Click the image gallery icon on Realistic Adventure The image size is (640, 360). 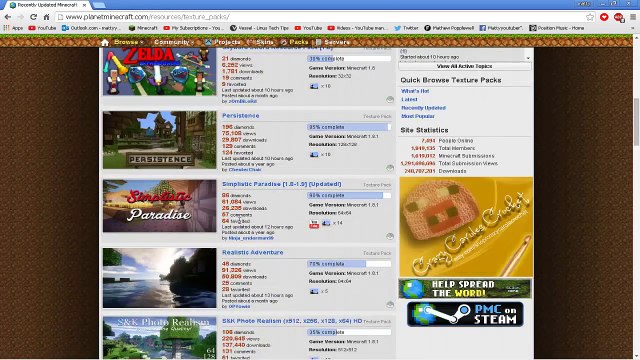click(314, 291)
